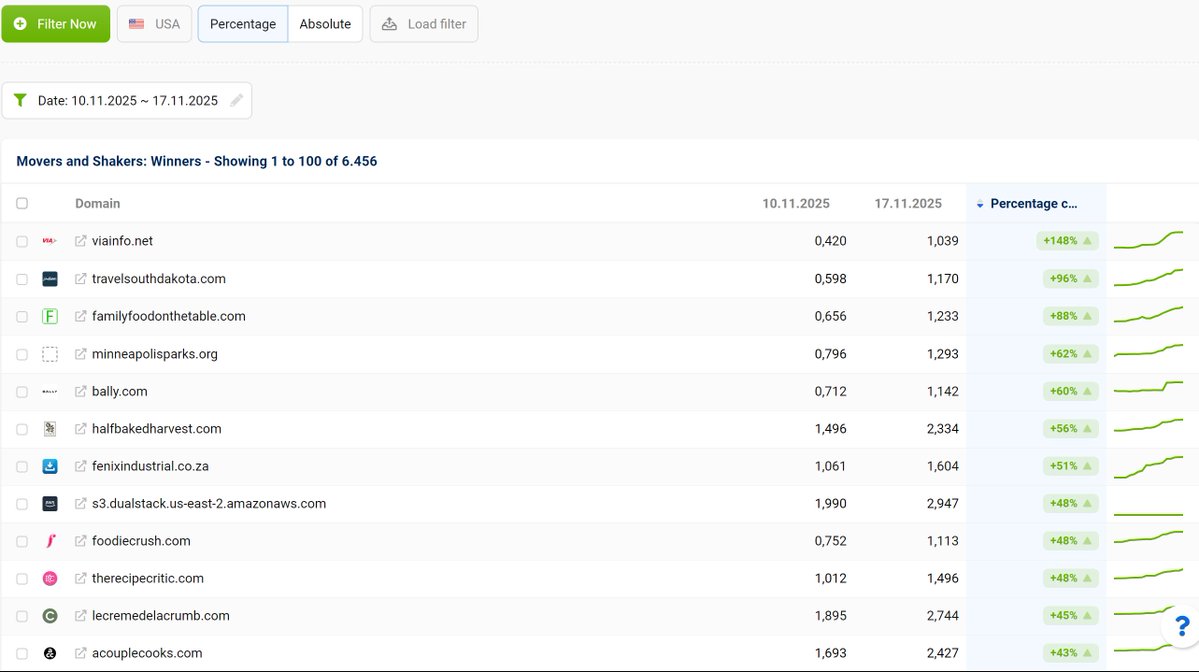Screen dimensions: 1199x672
Task: Click the green funnel filter icon
Action: [20, 100]
